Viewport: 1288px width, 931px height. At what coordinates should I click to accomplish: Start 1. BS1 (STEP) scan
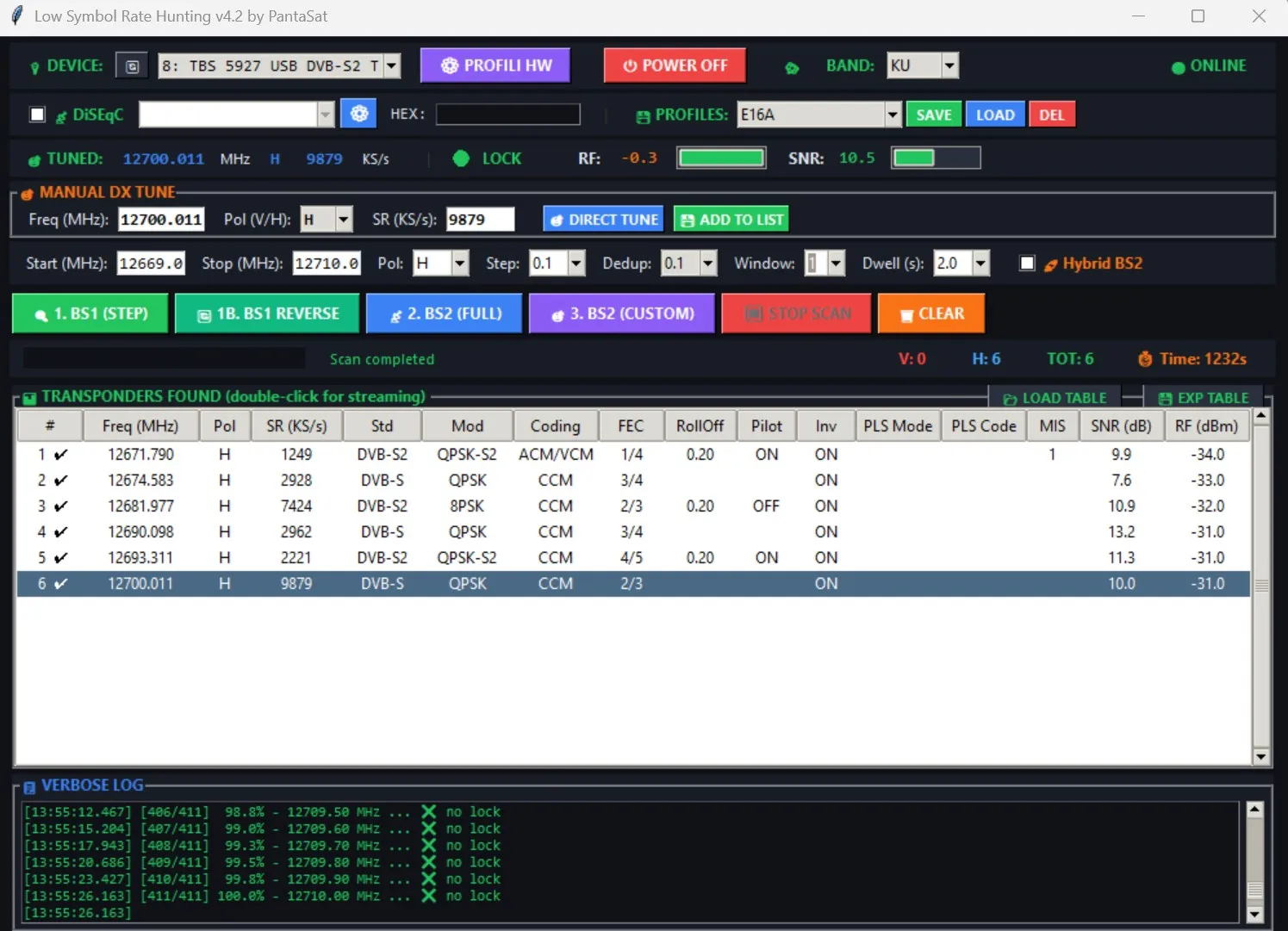click(x=90, y=313)
